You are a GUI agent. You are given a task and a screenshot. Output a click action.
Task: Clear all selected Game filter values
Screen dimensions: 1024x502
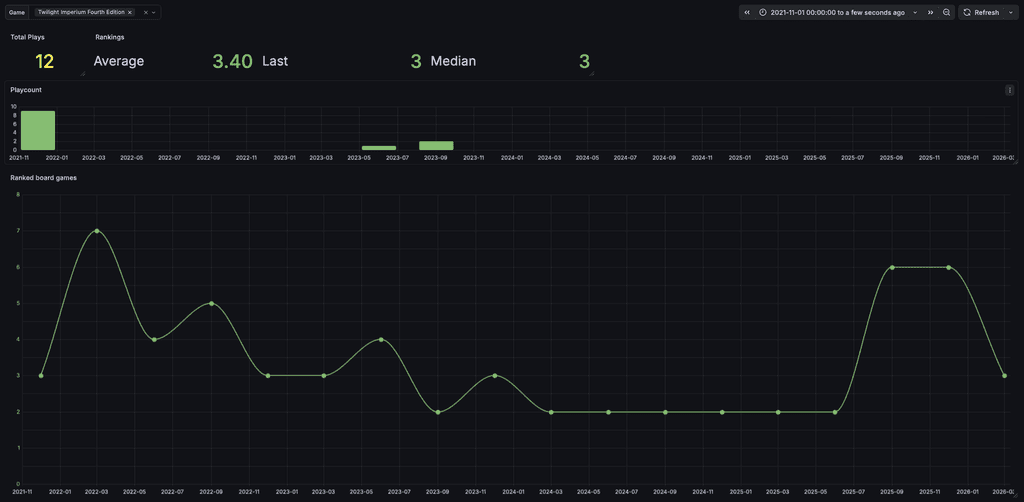click(x=146, y=12)
